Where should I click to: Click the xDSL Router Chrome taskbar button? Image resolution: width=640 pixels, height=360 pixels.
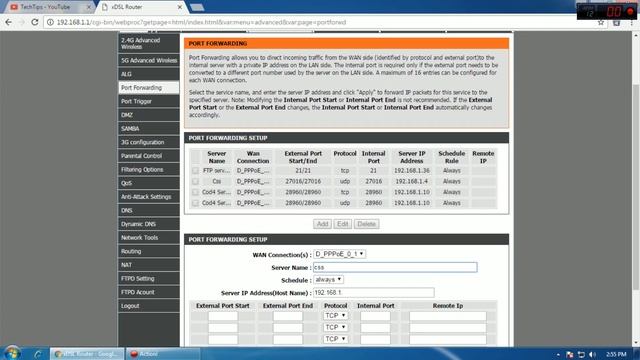click(x=87, y=354)
